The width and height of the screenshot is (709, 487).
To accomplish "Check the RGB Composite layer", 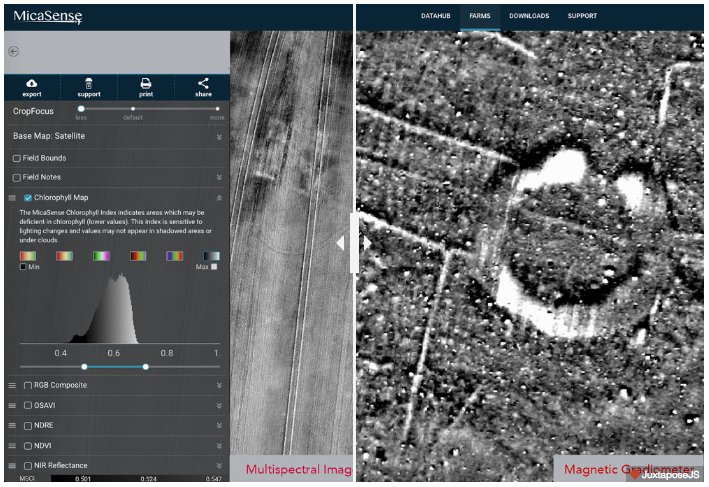I will (x=28, y=385).
